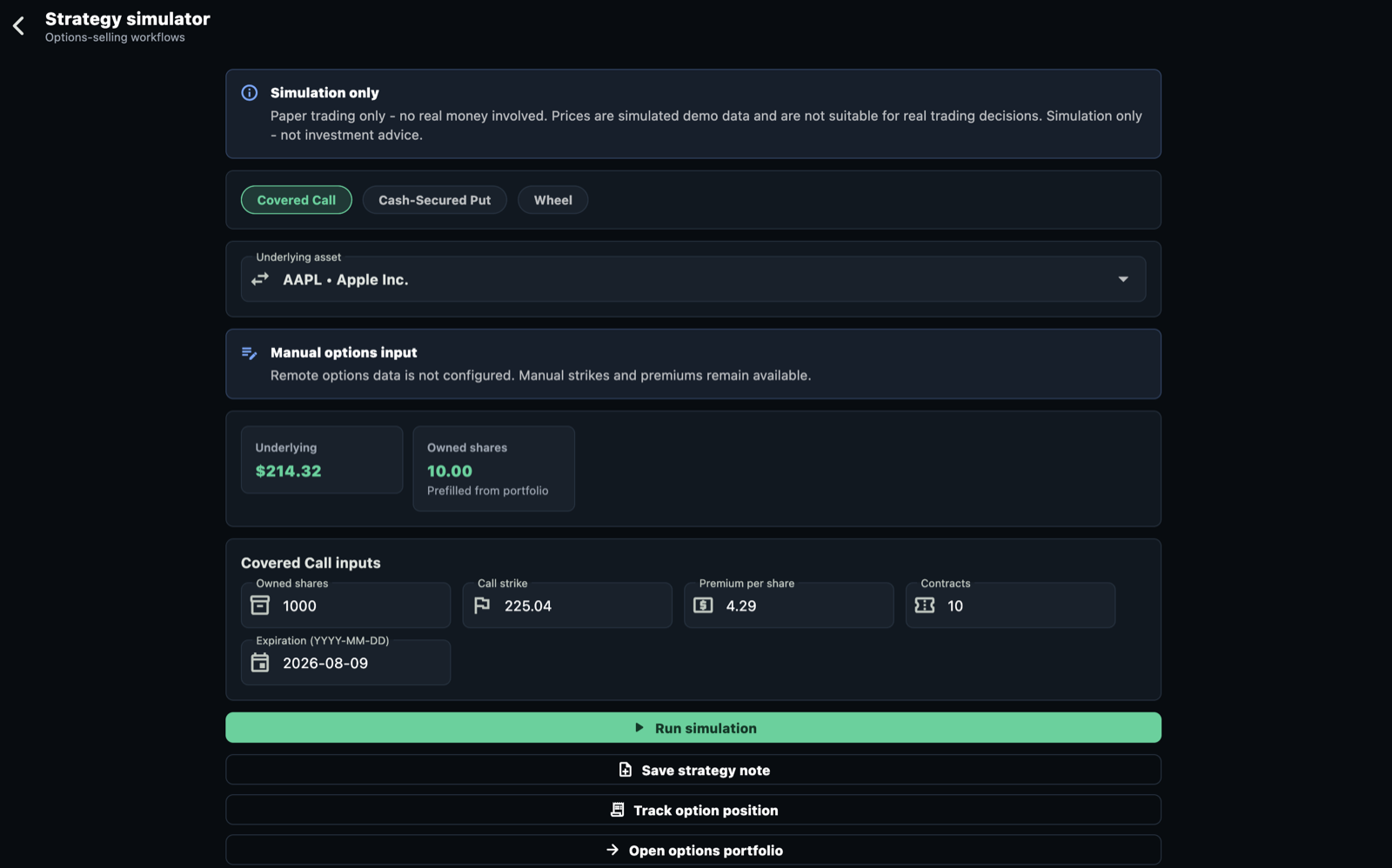Open the Underlying asset dropdown
The height and width of the screenshot is (868, 1392).
(x=693, y=279)
